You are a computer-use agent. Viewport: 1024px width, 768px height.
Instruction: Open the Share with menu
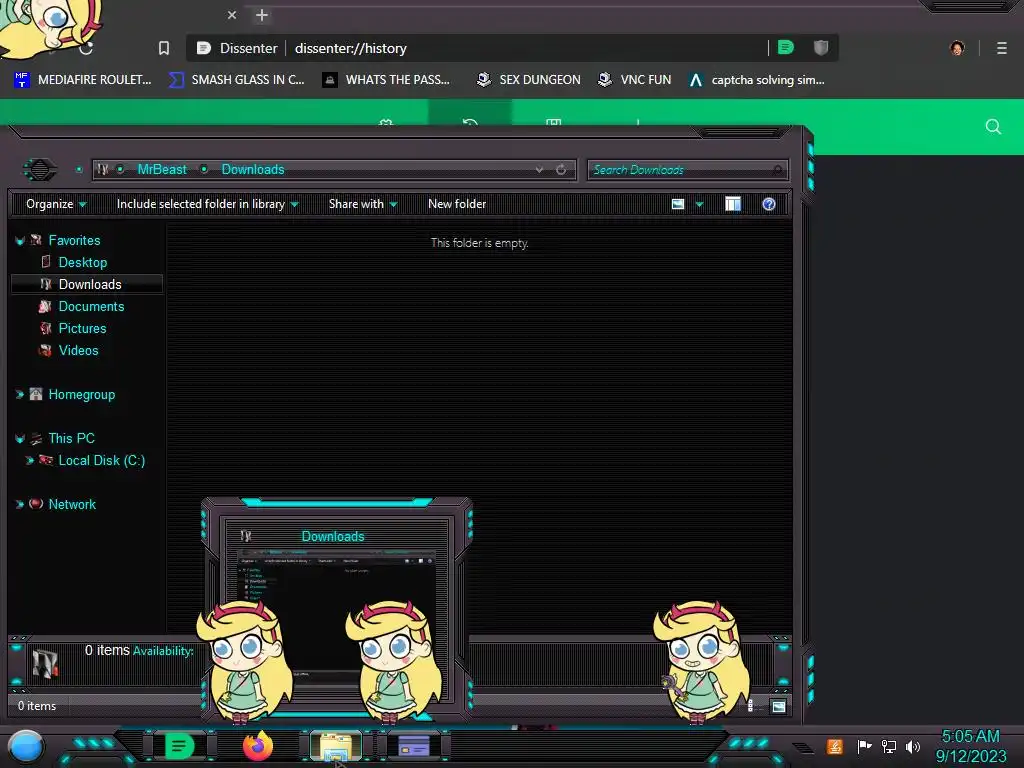363,204
